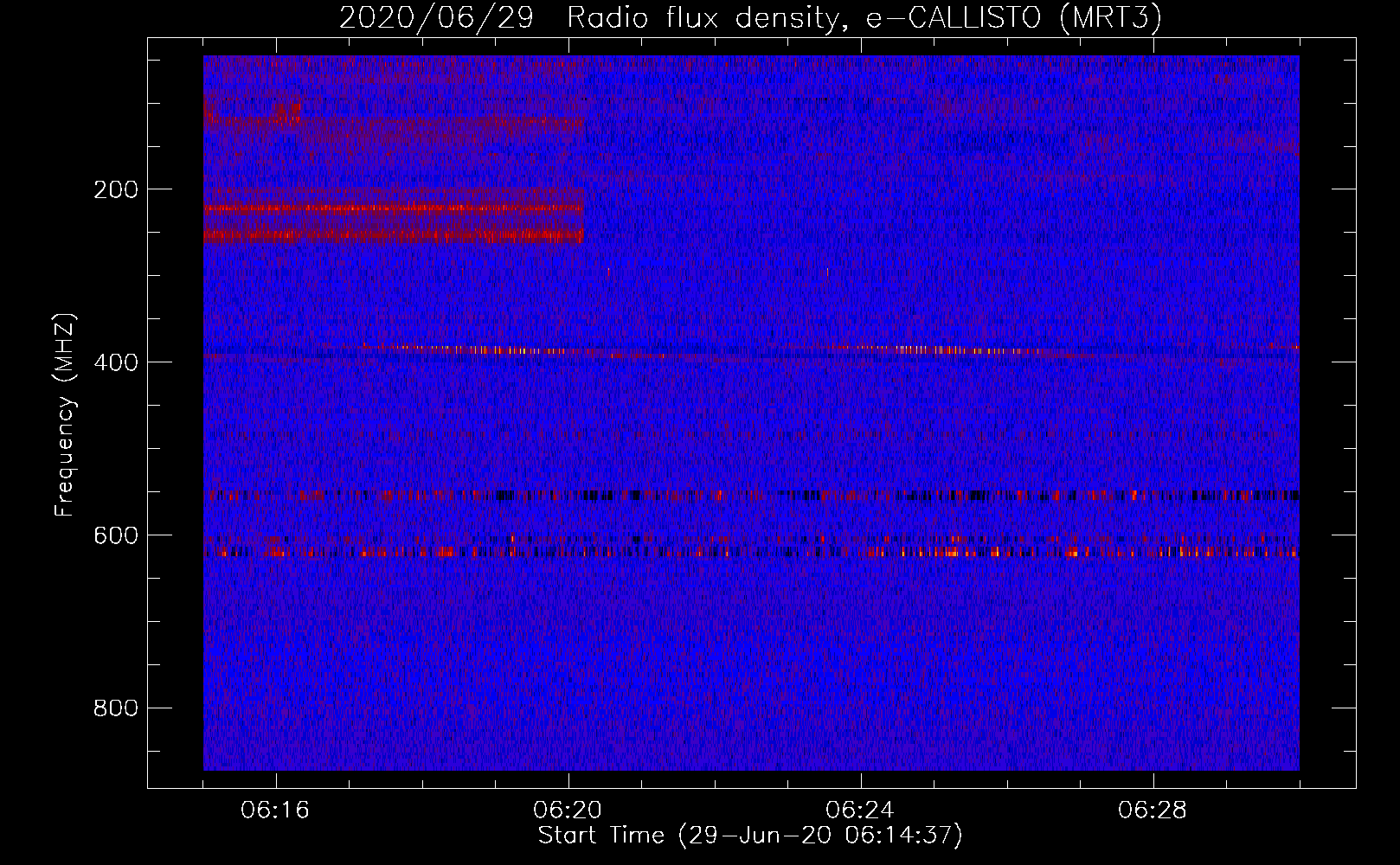Click the 'Frequency (MHZ)' axis label

coord(64,414)
